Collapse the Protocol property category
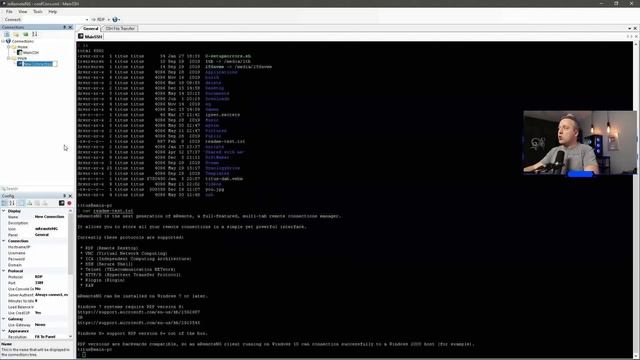This screenshot has width=640, height=360. coord(4,271)
